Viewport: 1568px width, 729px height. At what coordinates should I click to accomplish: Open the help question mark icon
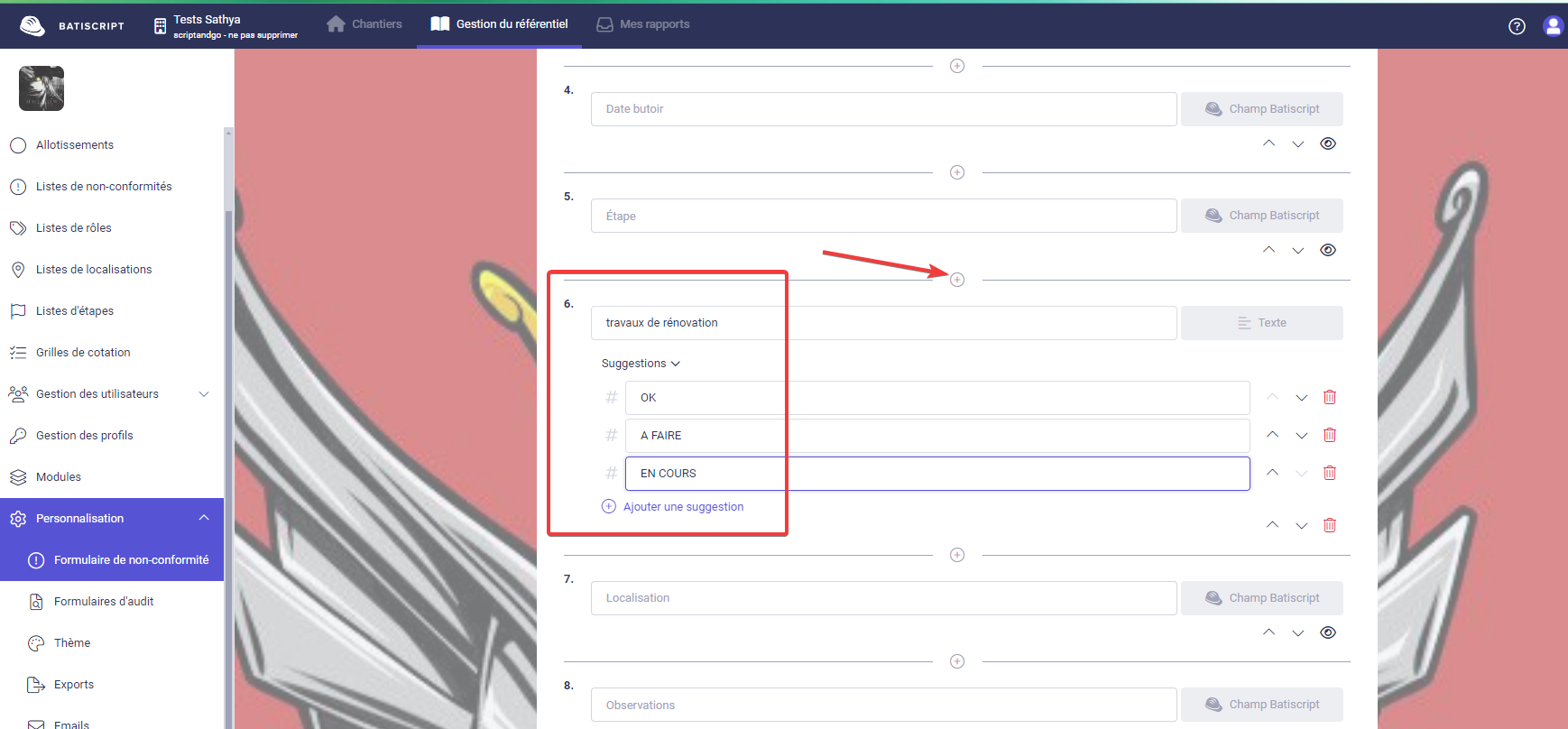[x=1517, y=26]
